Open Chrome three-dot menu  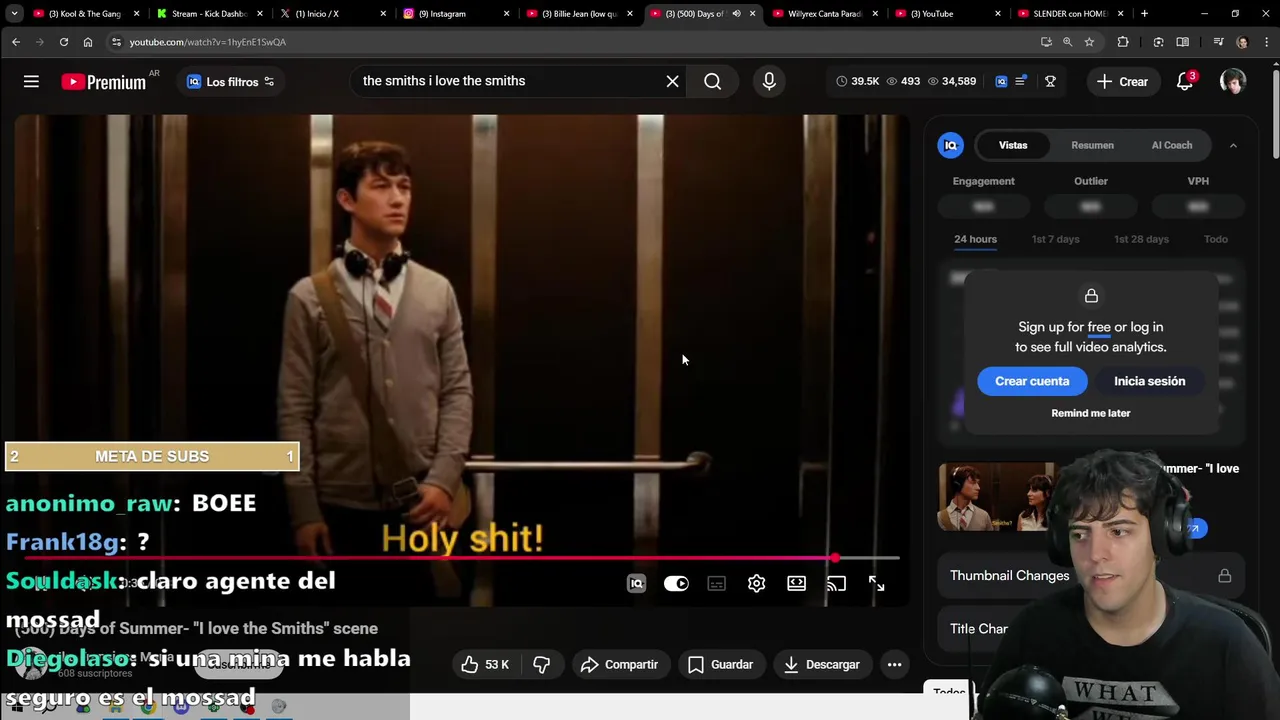pos(1267,42)
